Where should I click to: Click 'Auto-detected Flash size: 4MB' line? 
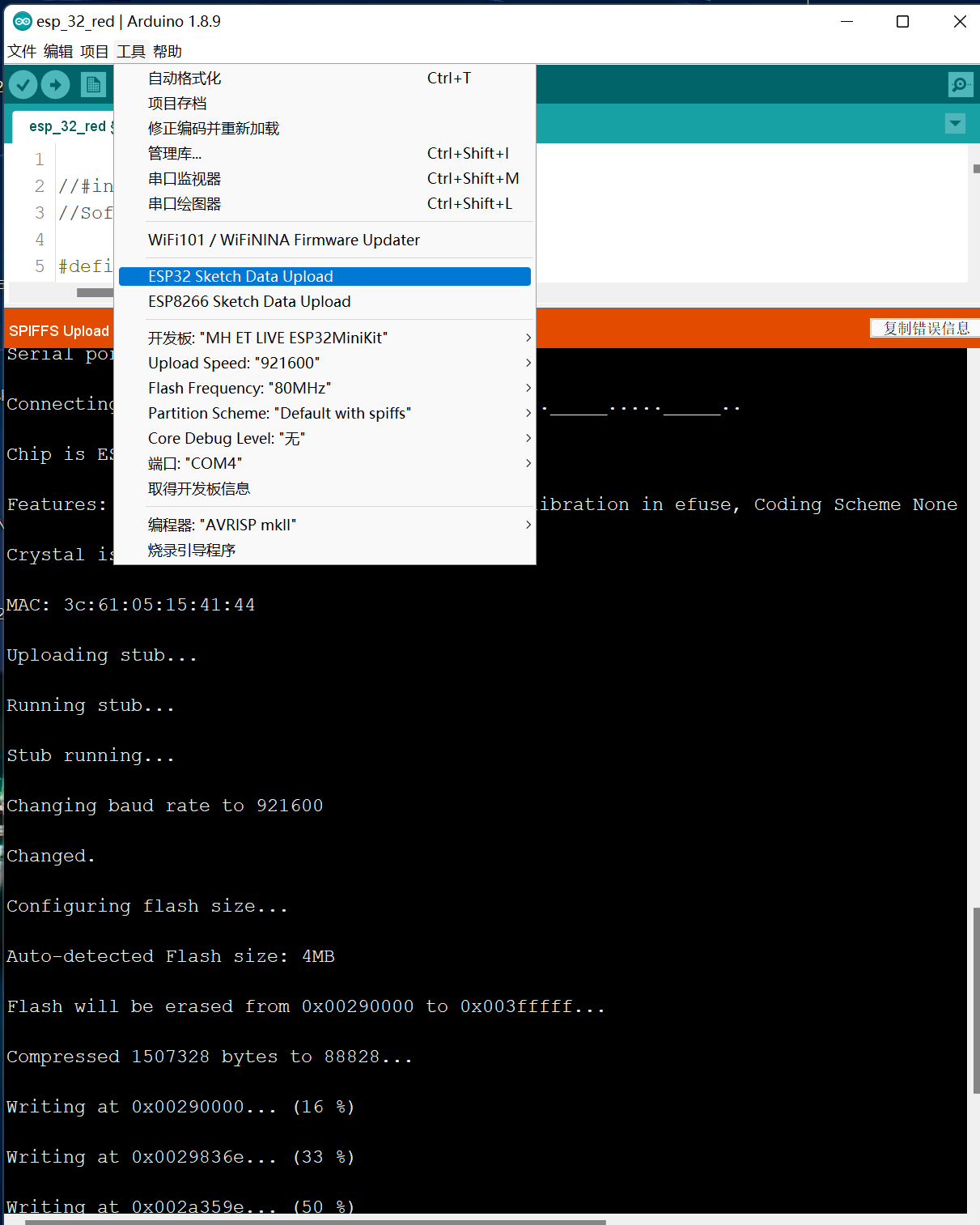171,956
